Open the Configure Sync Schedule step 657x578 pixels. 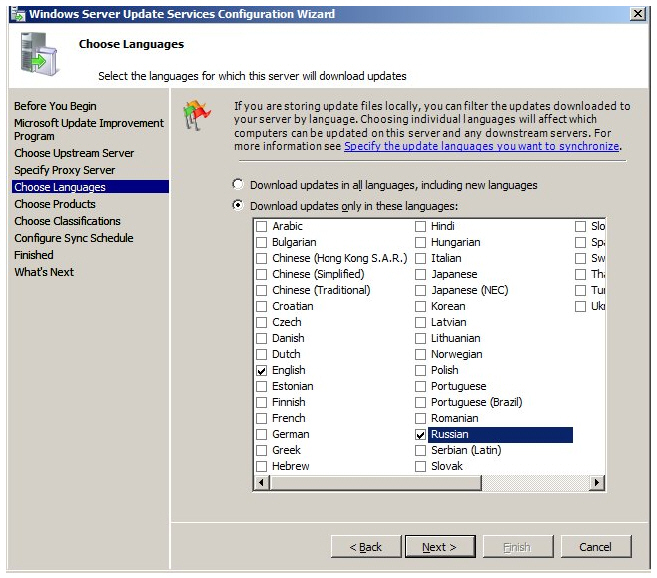point(74,238)
